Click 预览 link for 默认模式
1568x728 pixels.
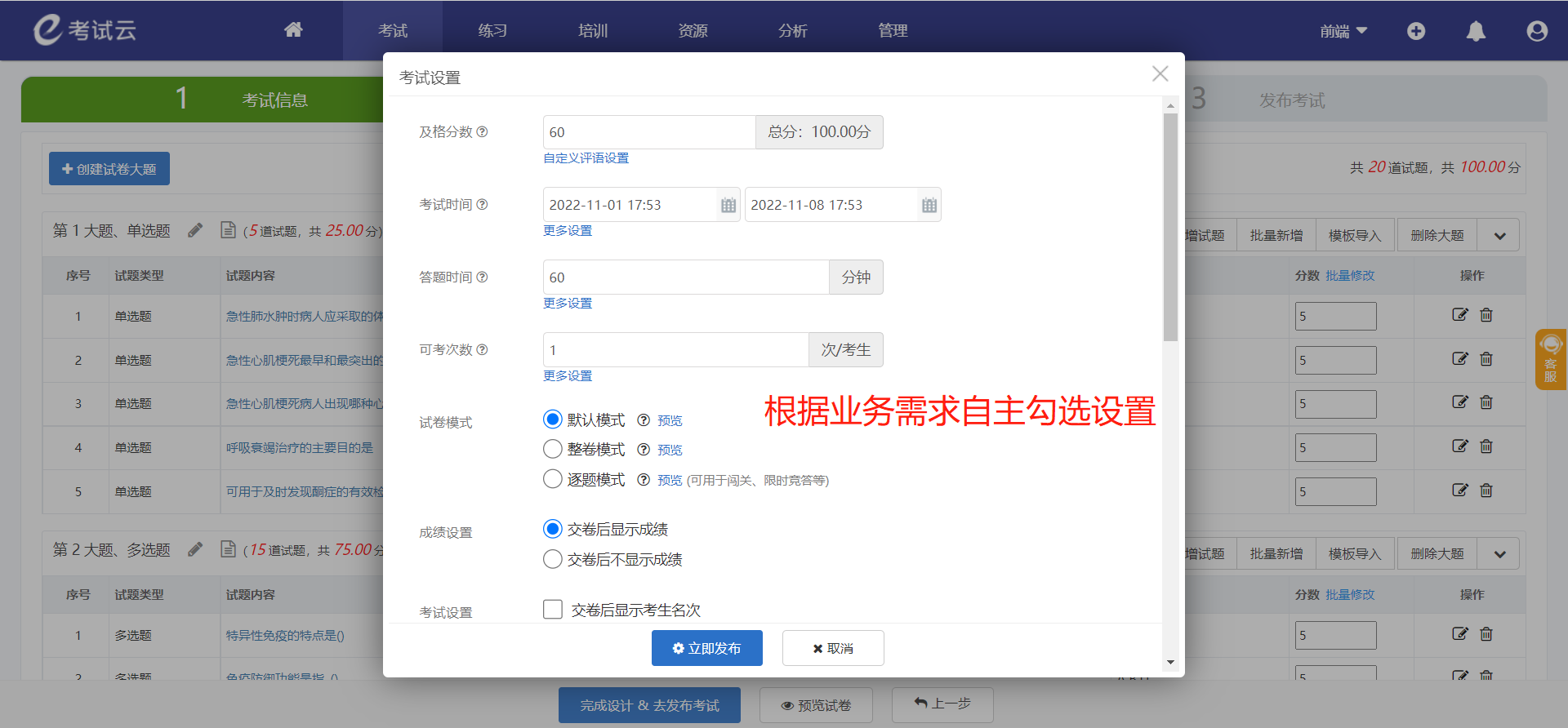[670, 421]
